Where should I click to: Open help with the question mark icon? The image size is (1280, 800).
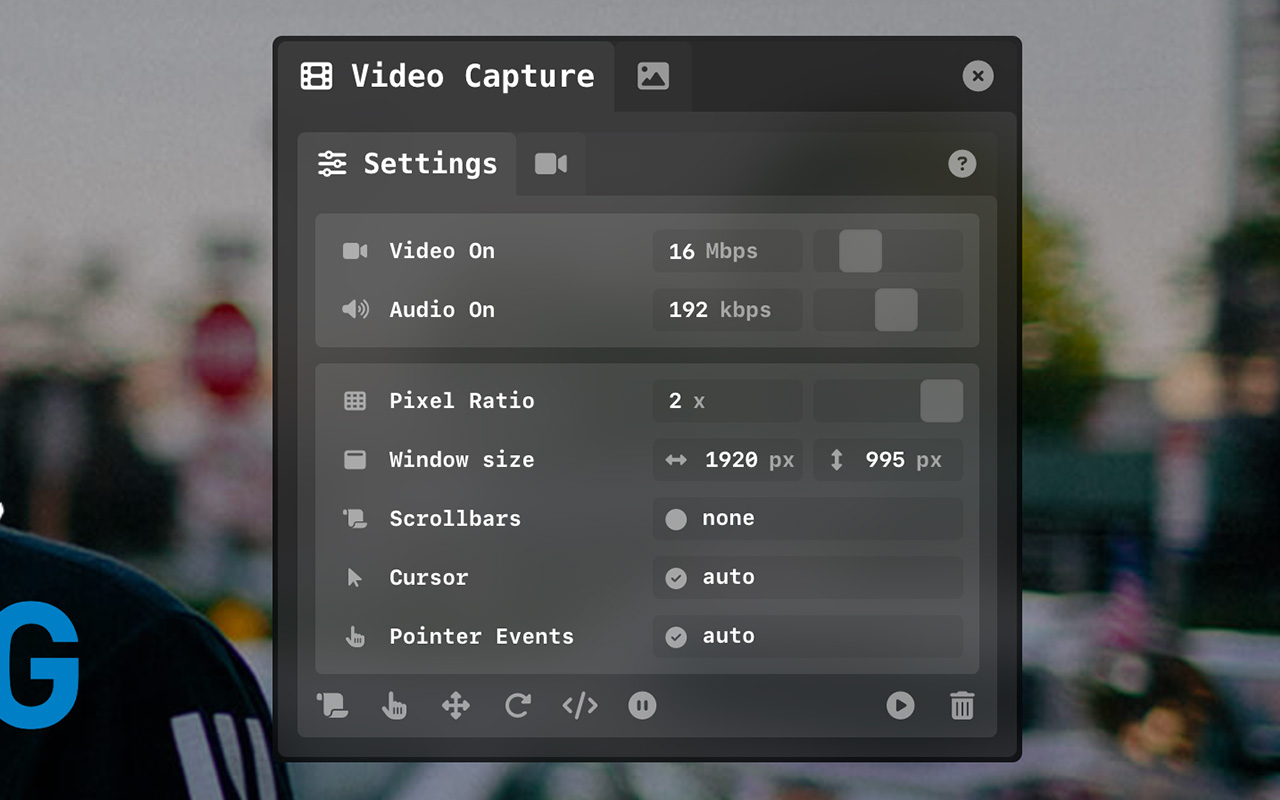(962, 164)
